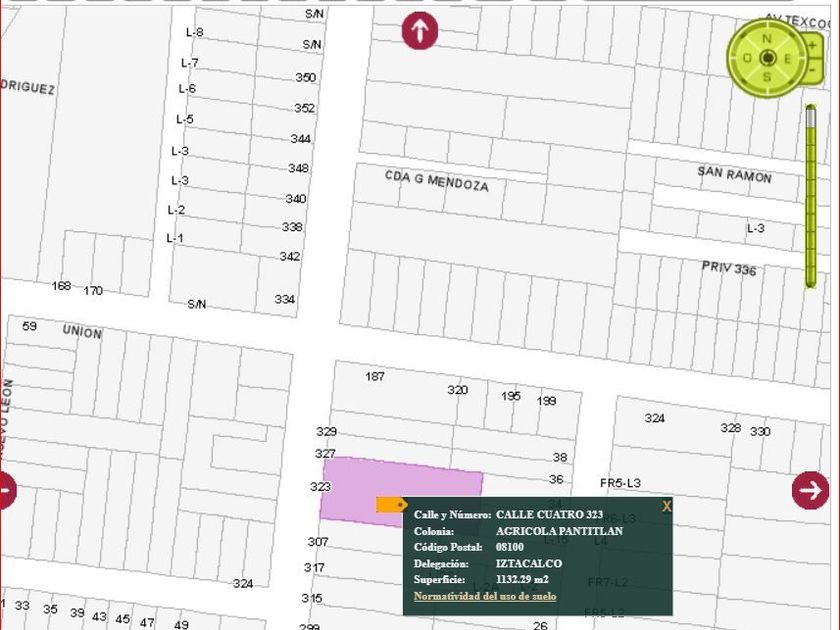Click lot number 334 label
This screenshot has height=630, width=840.
284,299
